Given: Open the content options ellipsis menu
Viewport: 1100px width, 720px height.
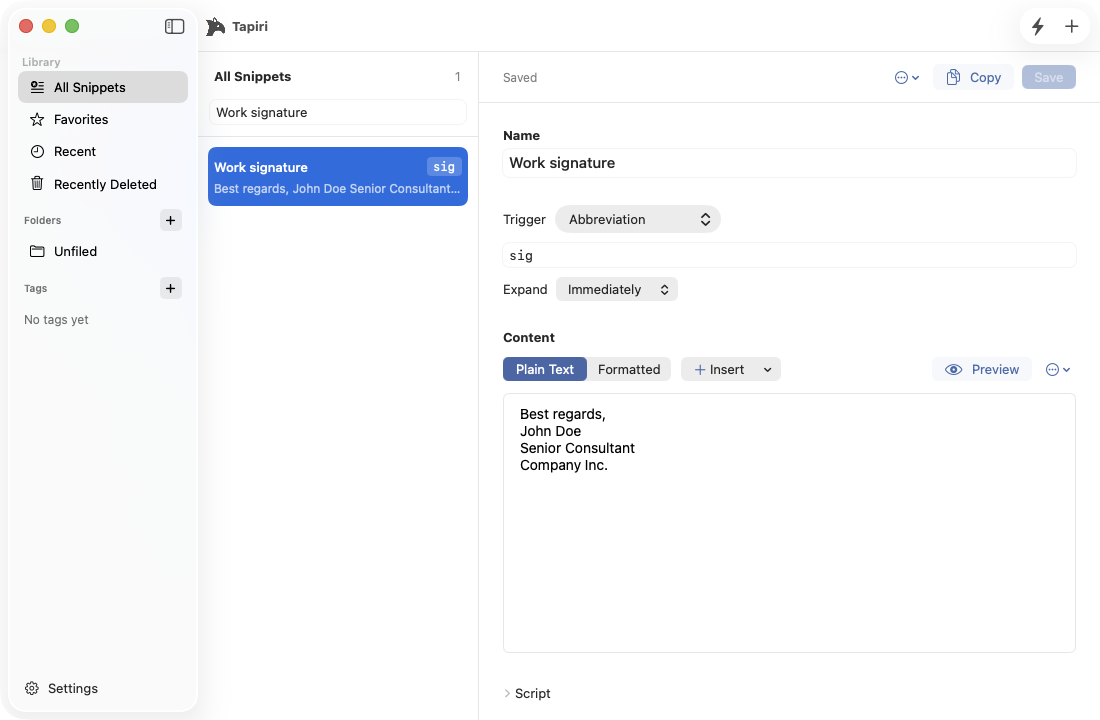Looking at the screenshot, I should tap(1058, 370).
